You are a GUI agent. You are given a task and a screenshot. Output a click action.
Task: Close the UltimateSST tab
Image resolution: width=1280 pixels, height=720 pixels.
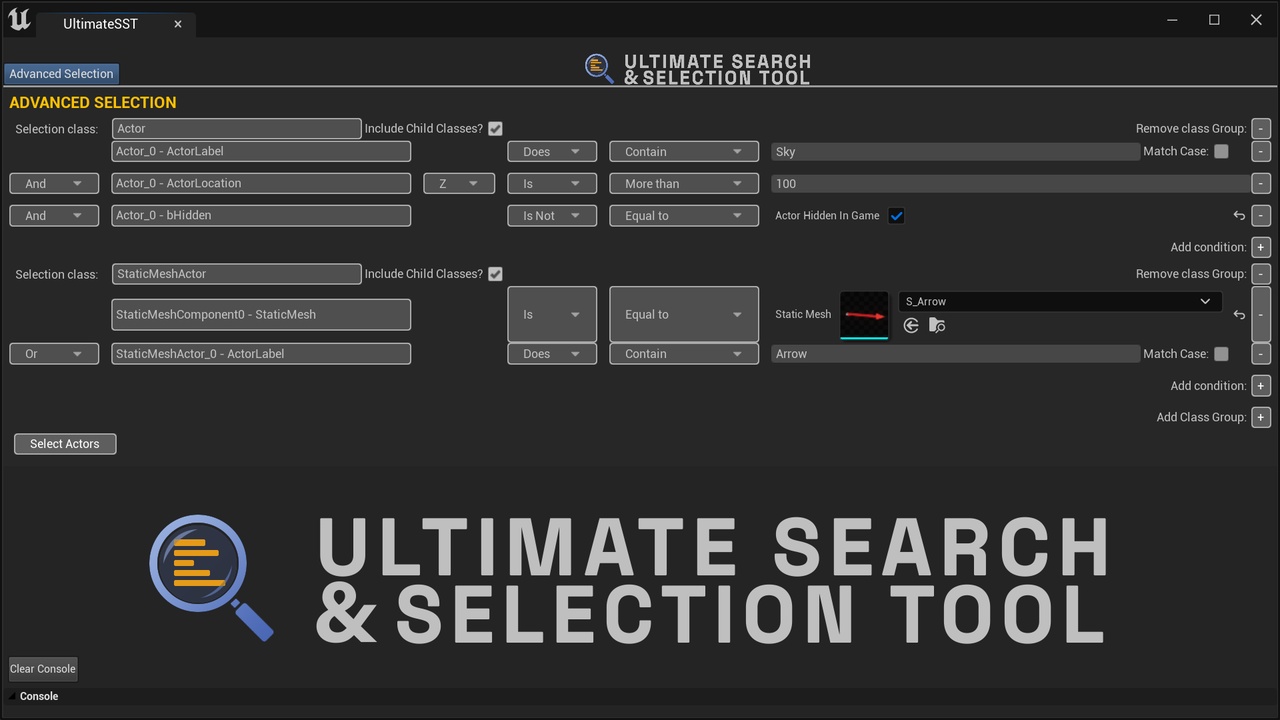coord(178,24)
